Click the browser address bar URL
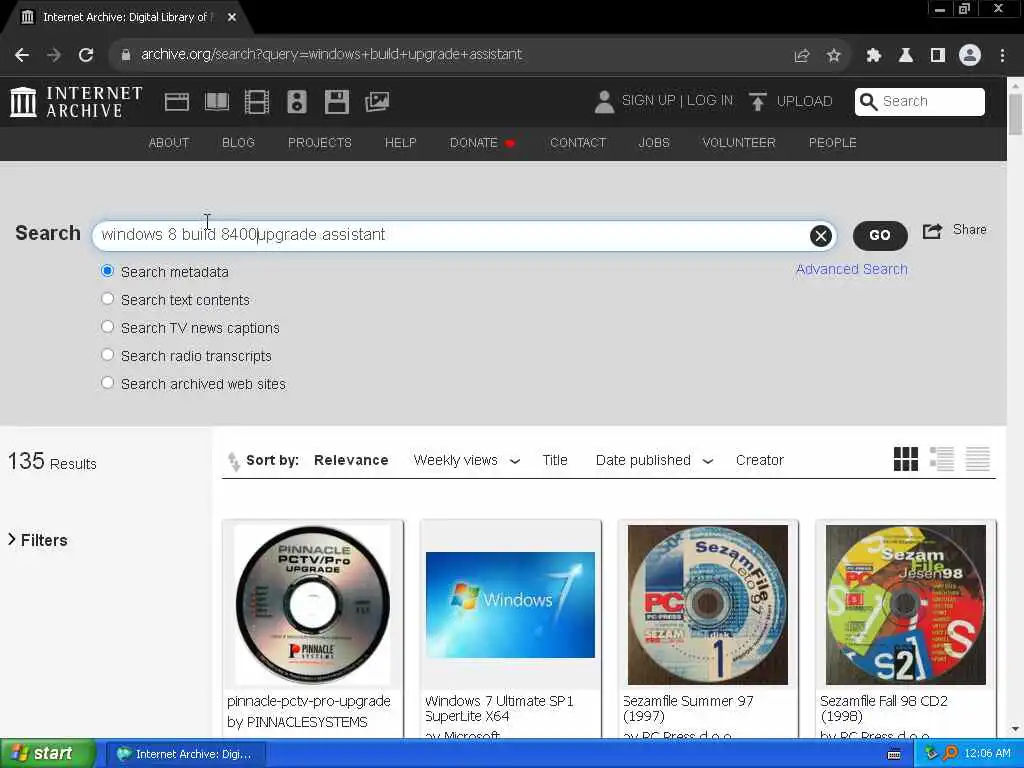1024x768 pixels. click(x=331, y=55)
